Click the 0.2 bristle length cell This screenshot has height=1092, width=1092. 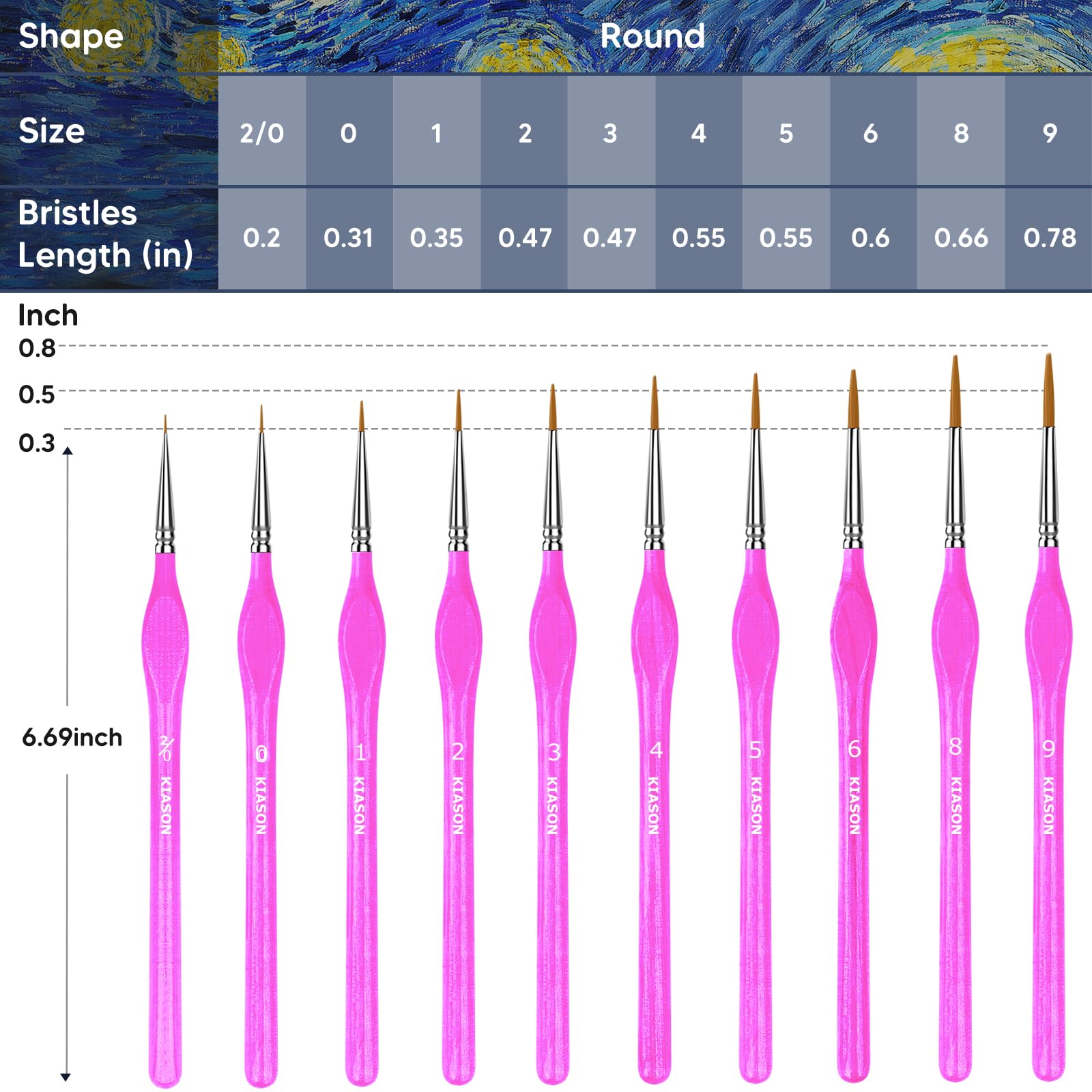tap(262, 238)
